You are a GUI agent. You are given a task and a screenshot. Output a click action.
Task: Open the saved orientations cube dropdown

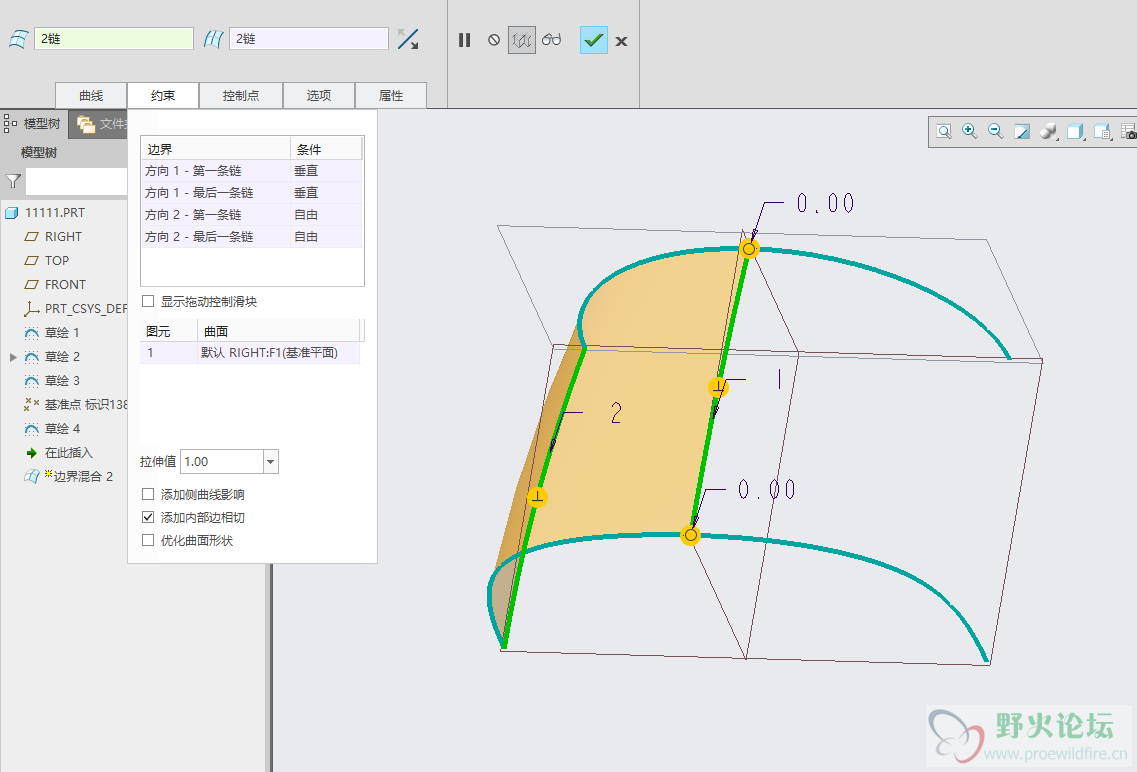click(x=1075, y=131)
